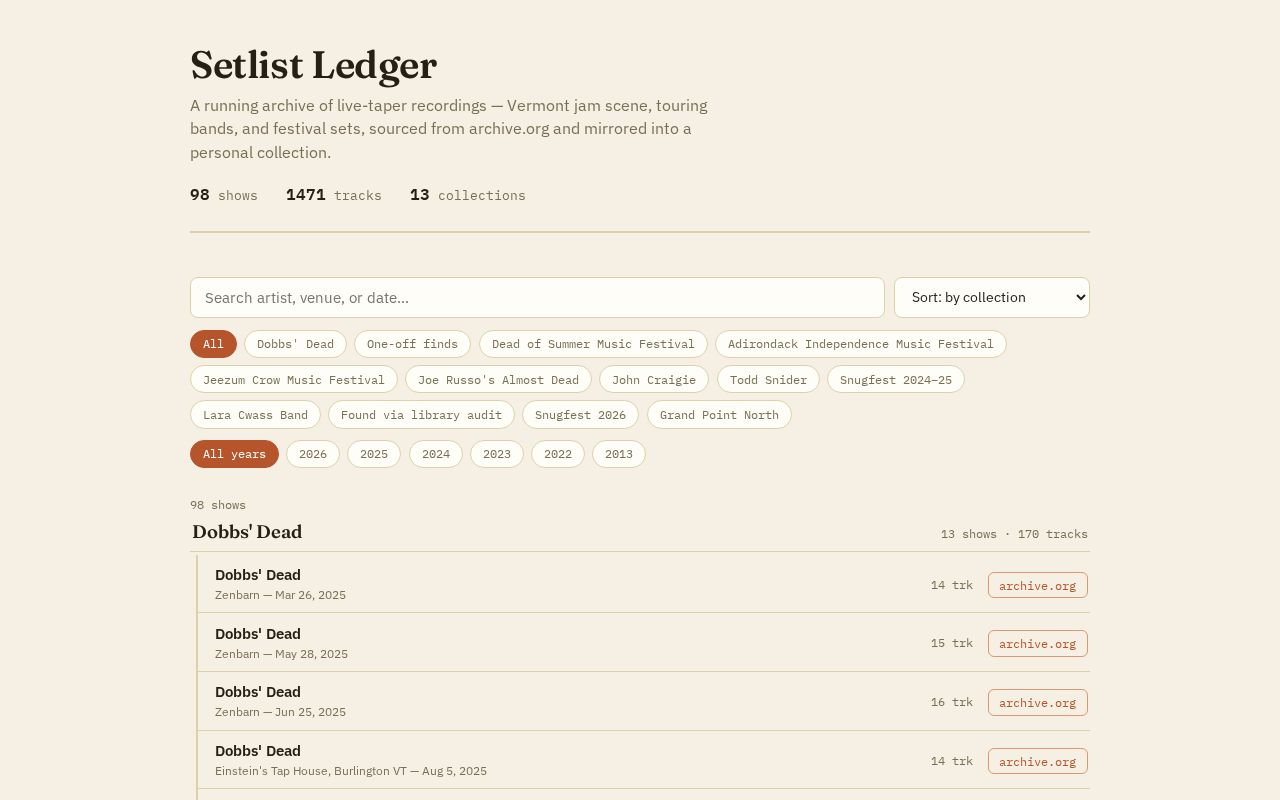The image size is (1280, 800).
Task: Click the '98 shows' header stat
Action: [x=224, y=195]
